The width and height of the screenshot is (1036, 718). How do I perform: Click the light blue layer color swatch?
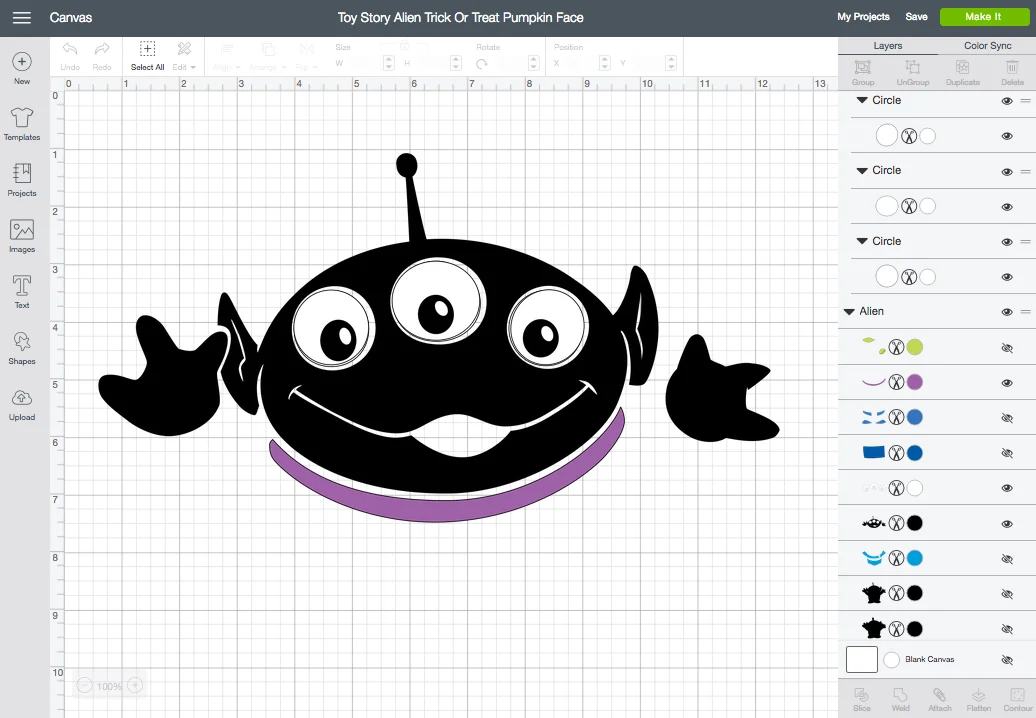click(914, 559)
